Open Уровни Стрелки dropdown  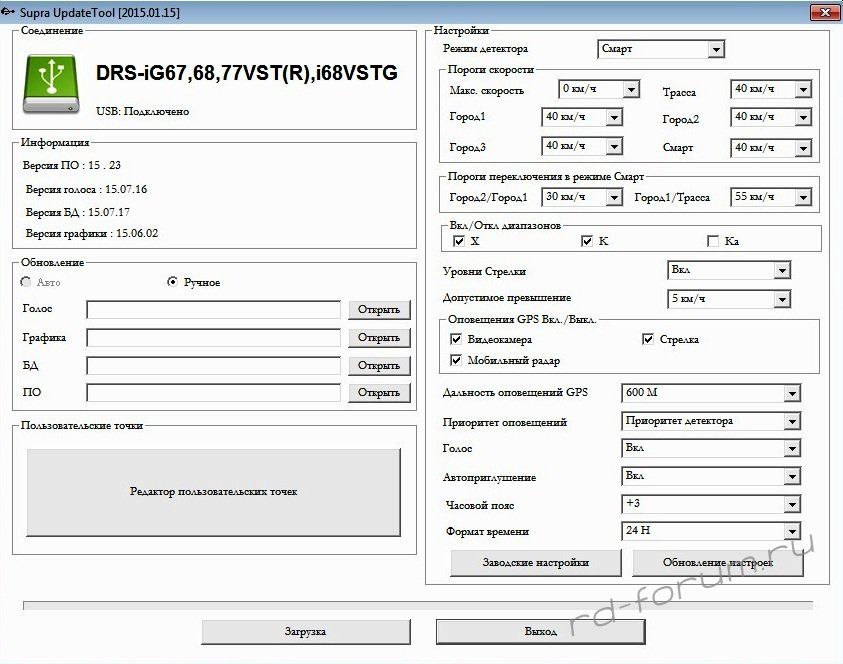coord(729,270)
